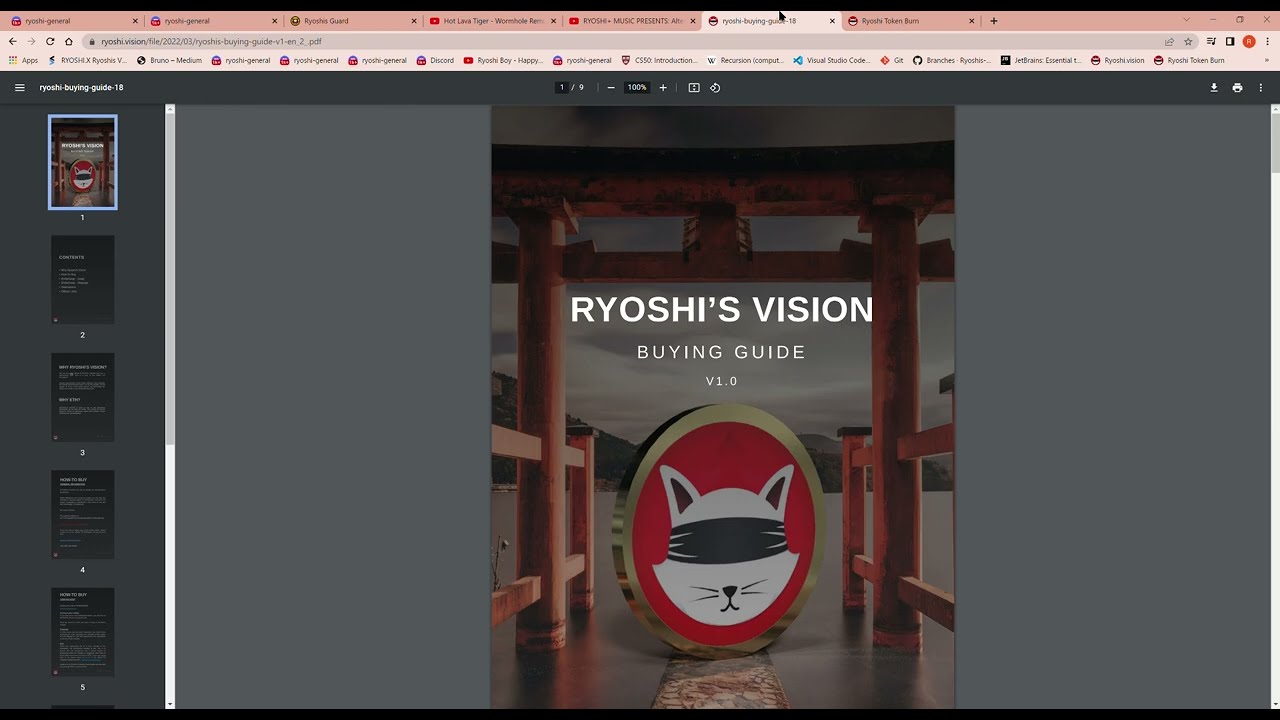Go back in browser history

coord(12,41)
